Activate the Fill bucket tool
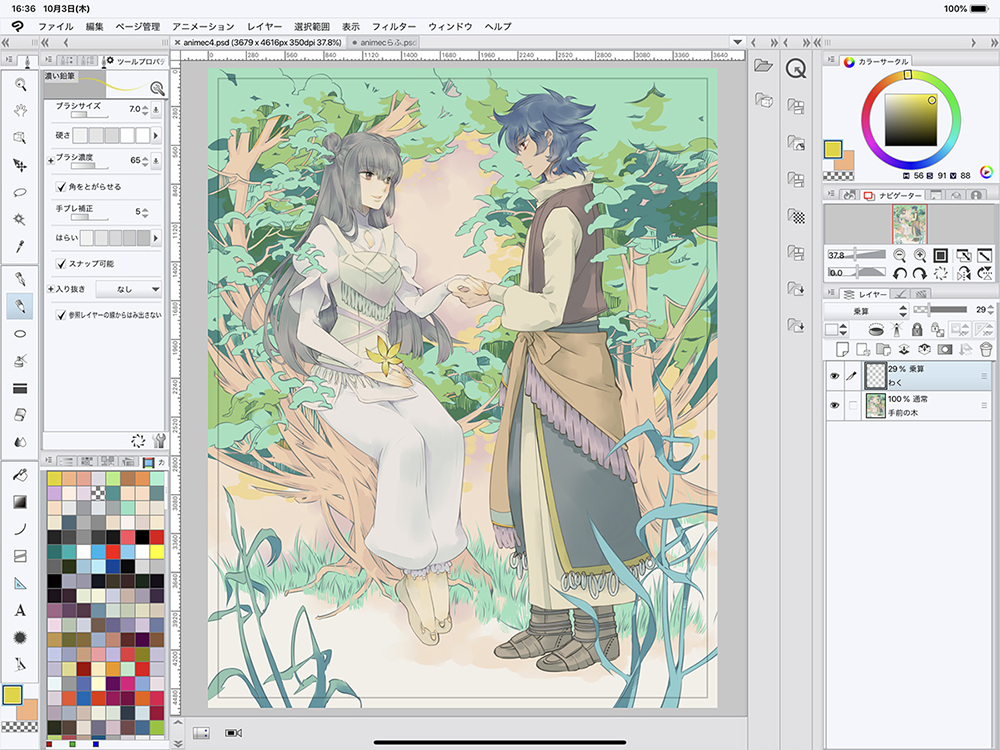Image resolution: width=1000 pixels, height=750 pixels. (x=19, y=475)
